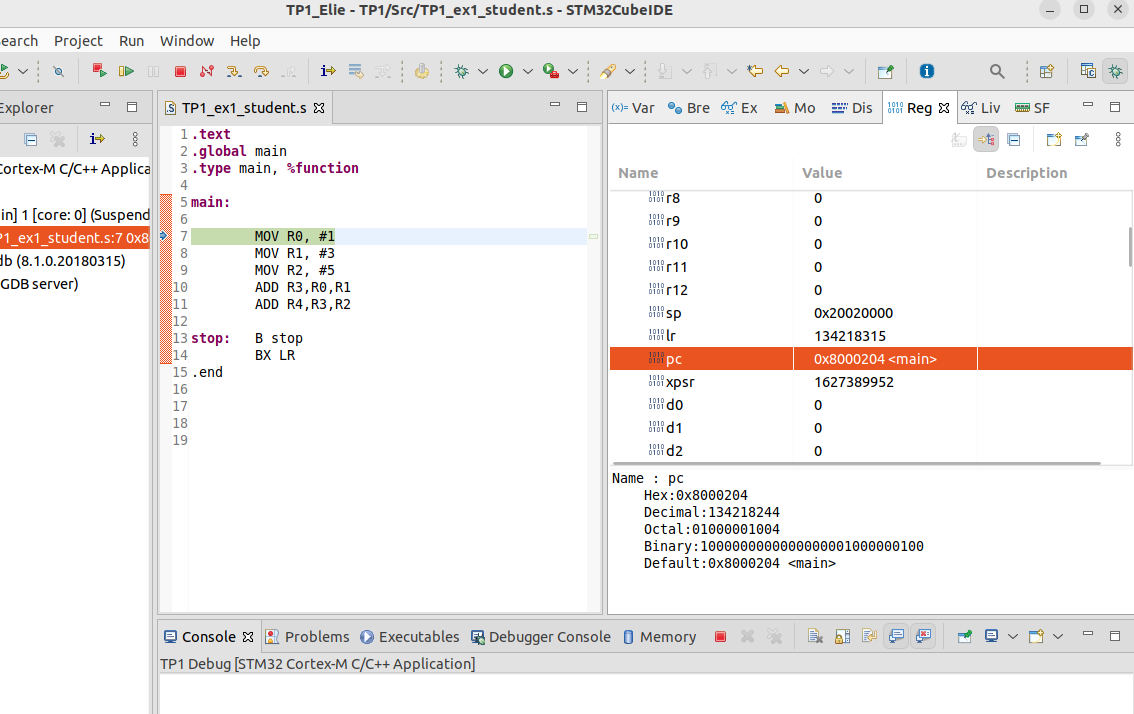Terminate the debug session (red square)
The width and height of the screenshot is (1134, 714).
[x=180, y=71]
